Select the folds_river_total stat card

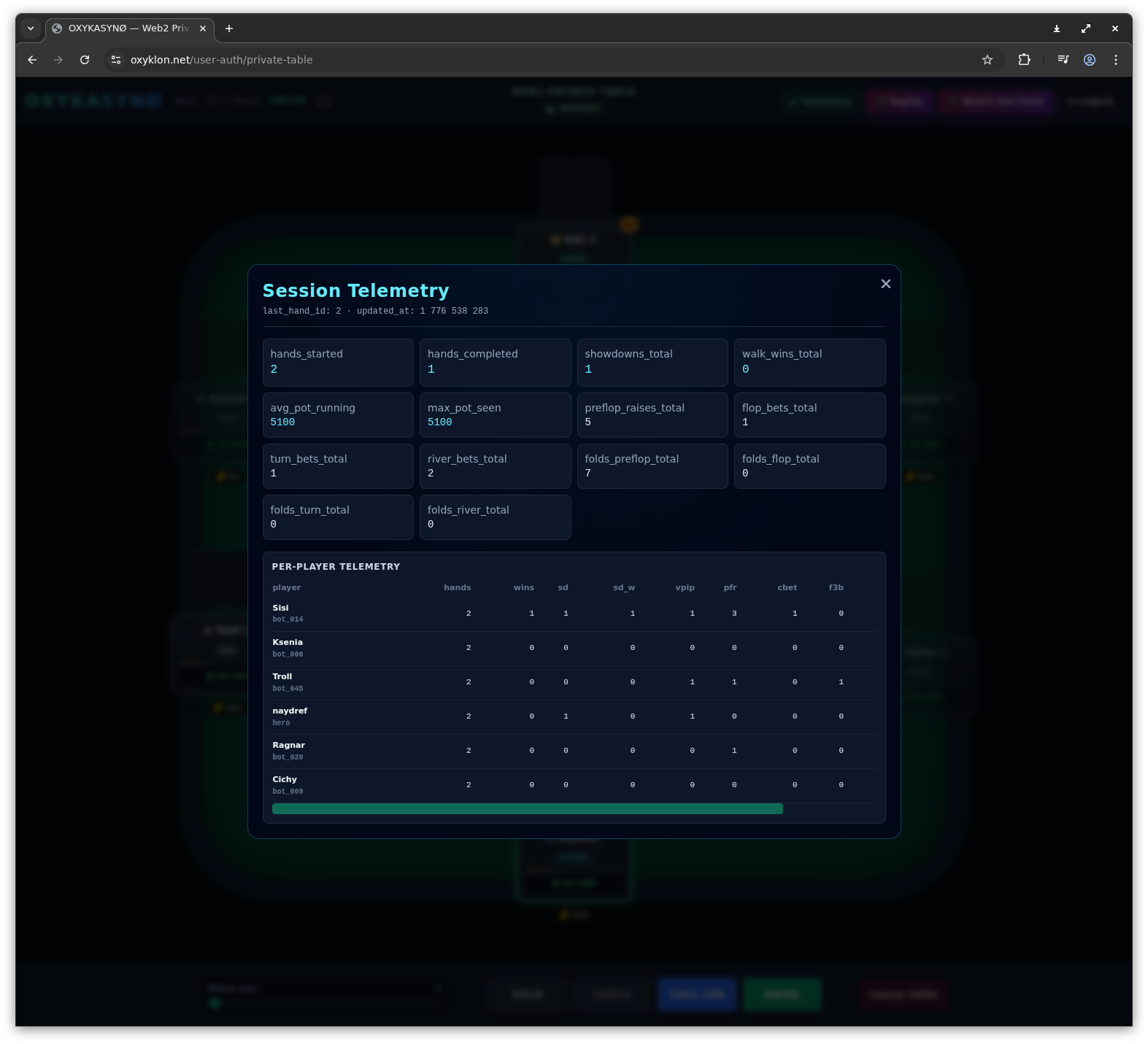[x=496, y=517]
